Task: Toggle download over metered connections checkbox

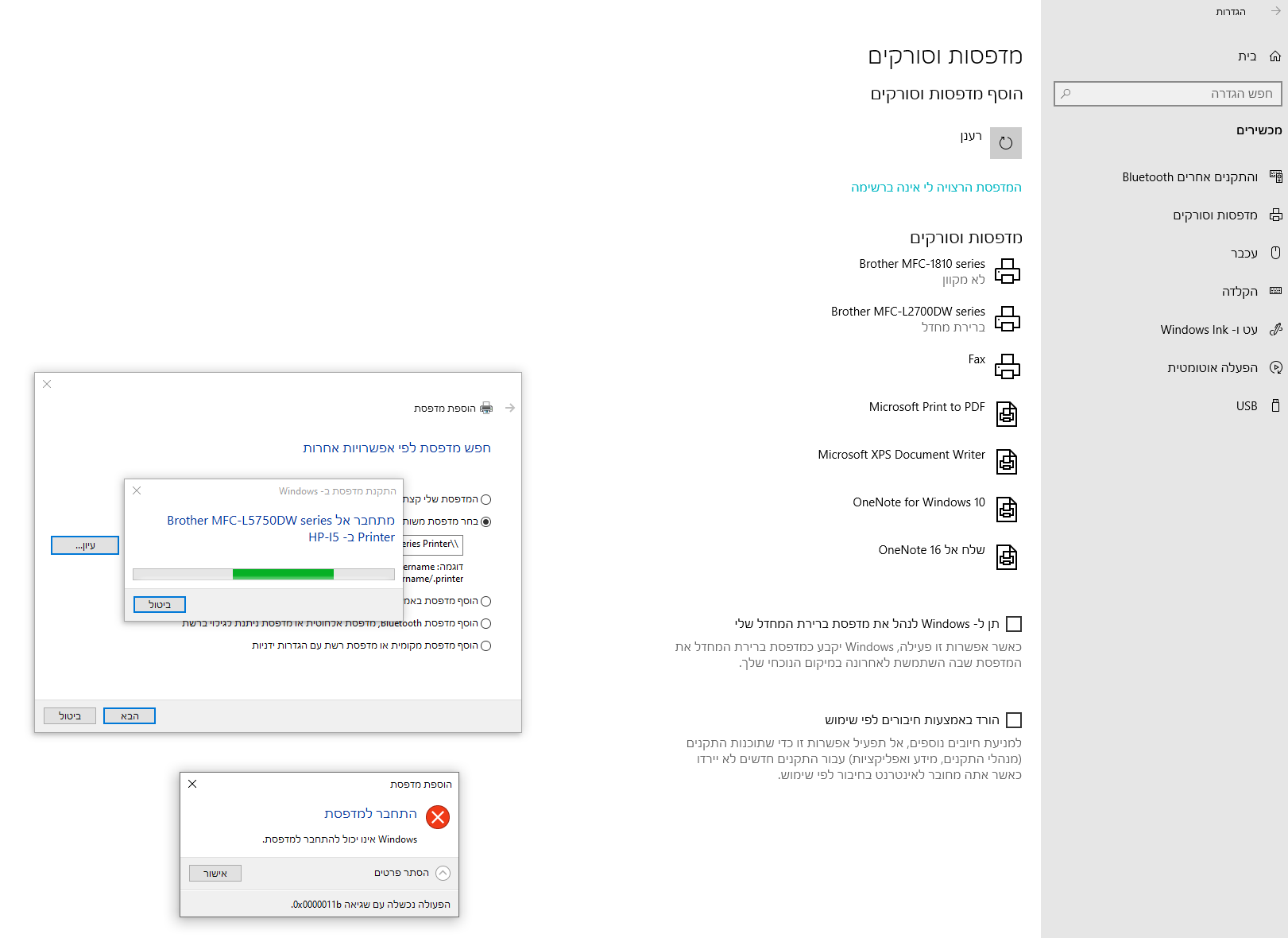Action: [1014, 720]
